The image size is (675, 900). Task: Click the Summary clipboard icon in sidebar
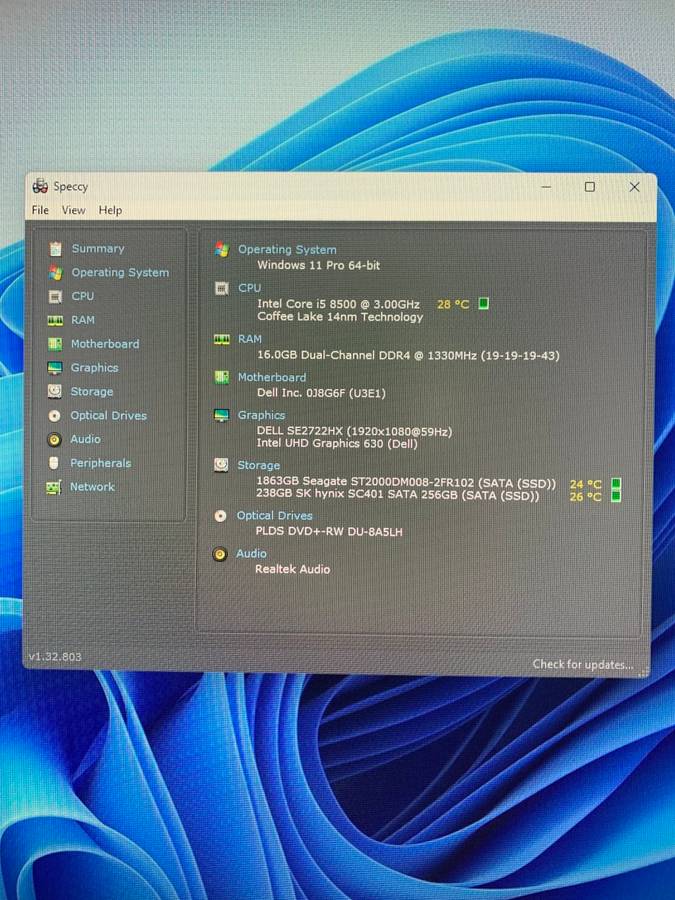click(x=55, y=249)
